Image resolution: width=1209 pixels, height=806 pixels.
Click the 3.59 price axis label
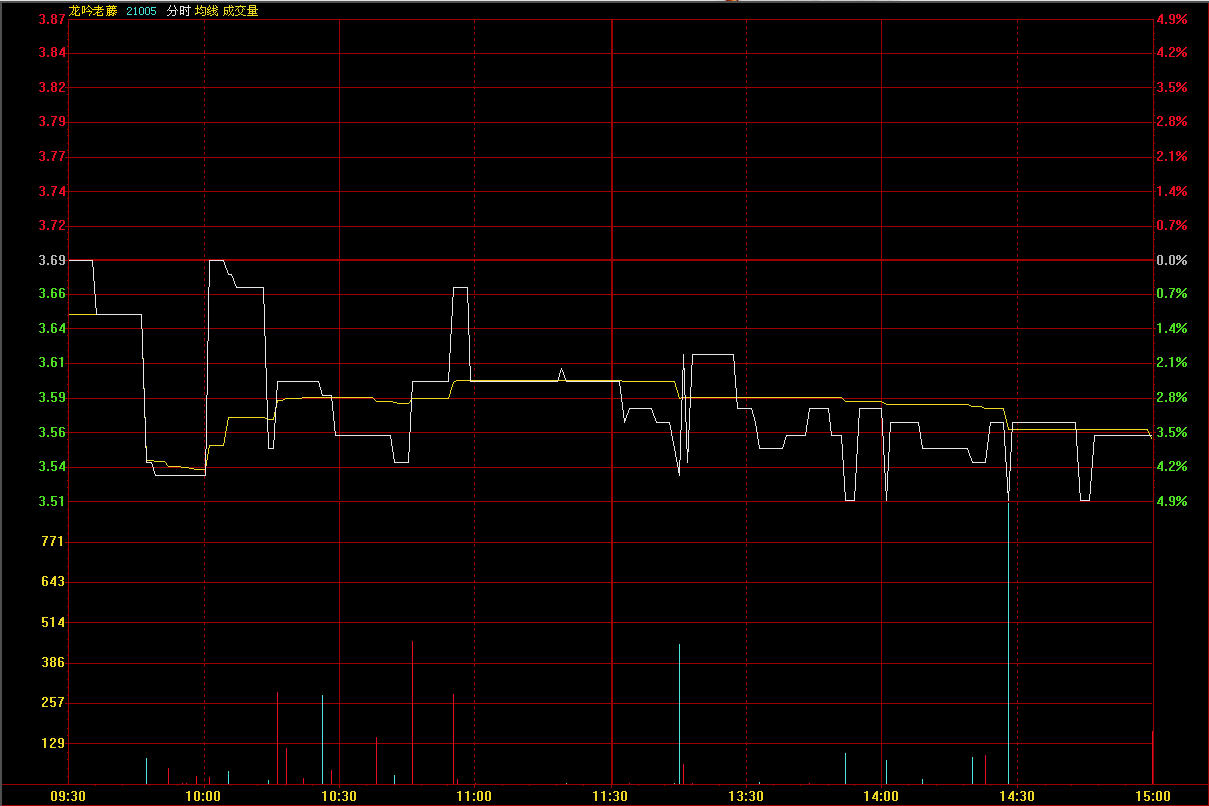click(x=52, y=397)
